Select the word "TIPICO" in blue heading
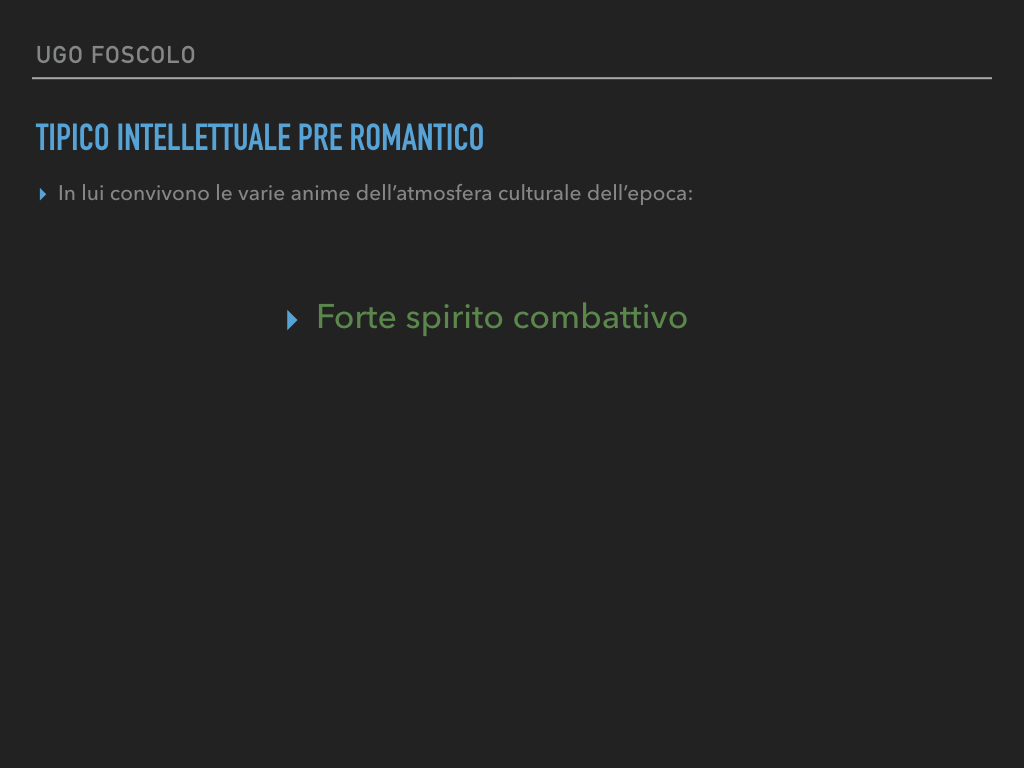1024x768 pixels. click(72, 137)
